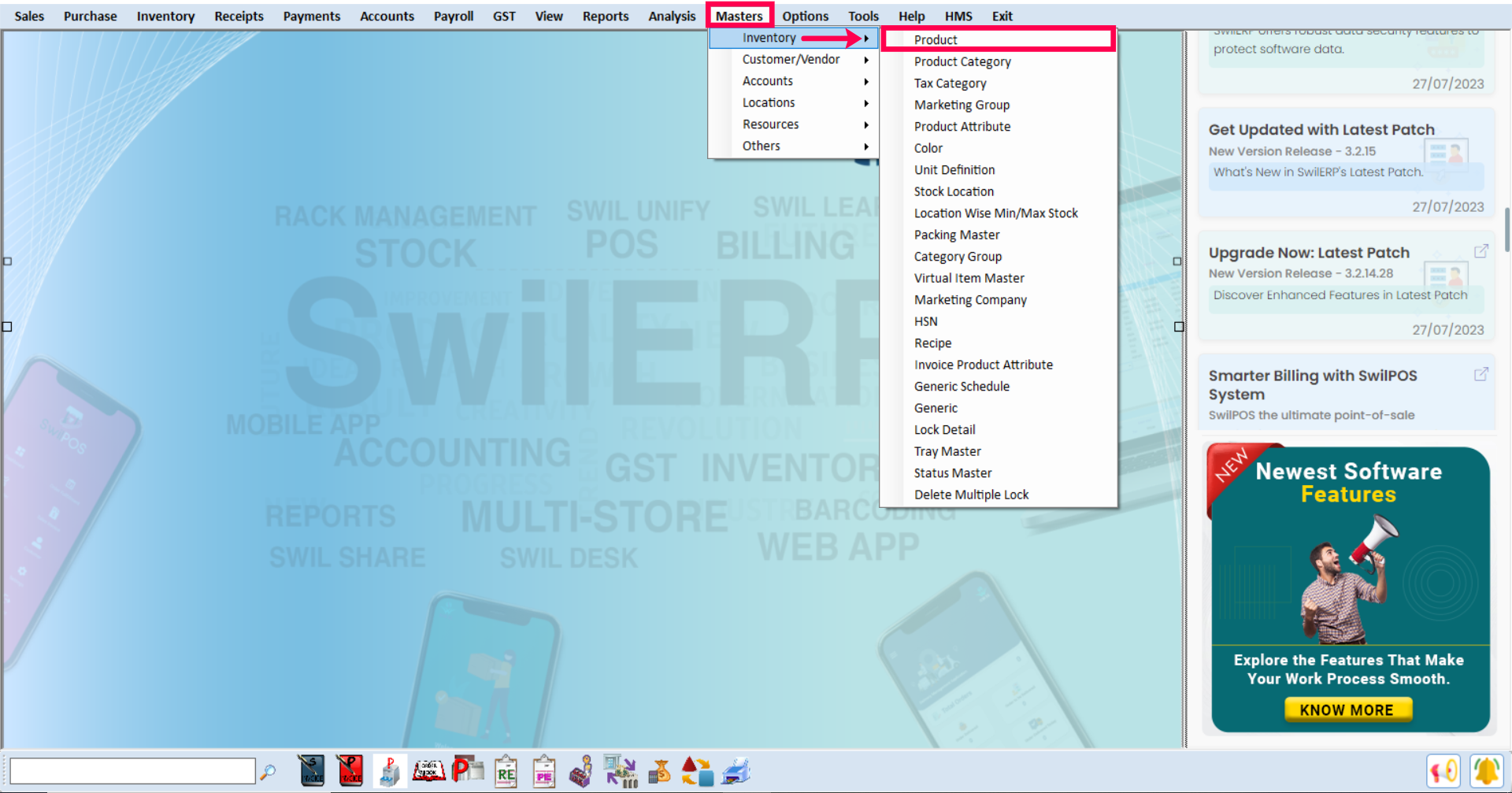Open the yellow bell notifications icon
This screenshot has width=1512, height=793.
[1487, 771]
